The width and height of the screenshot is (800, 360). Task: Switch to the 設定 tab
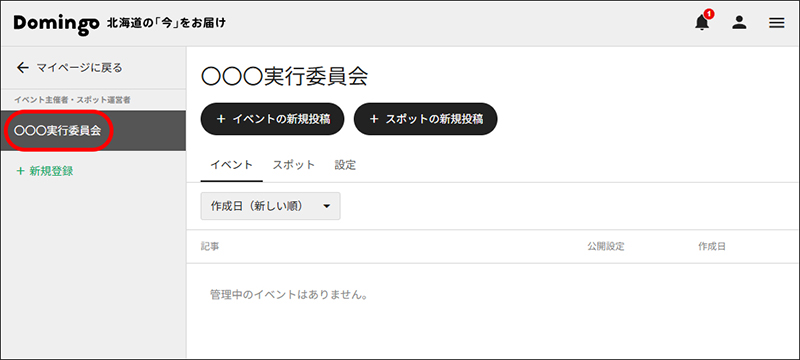[345, 165]
